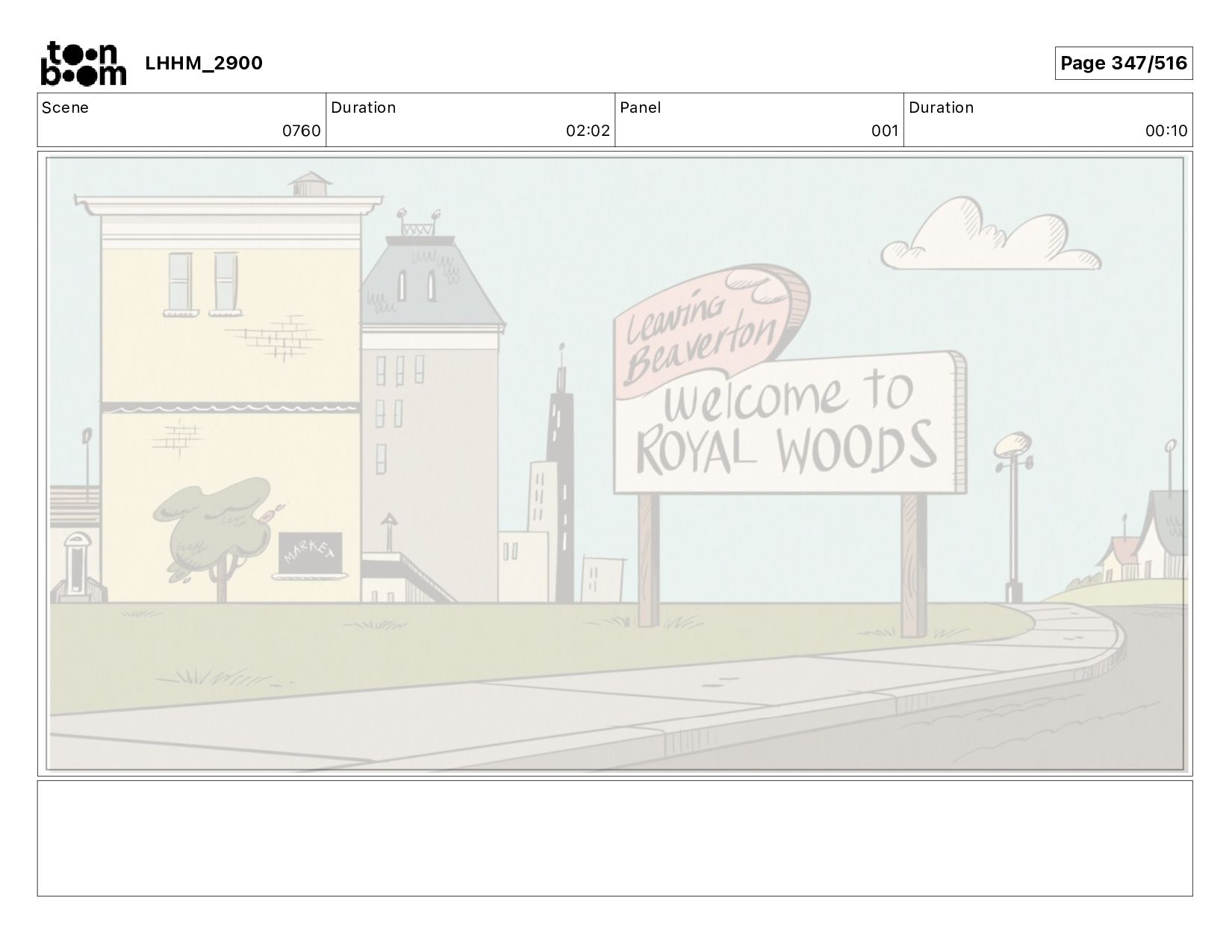1232x952 pixels.
Task: Click the Page 347/516 indicator
Action: [x=1123, y=63]
